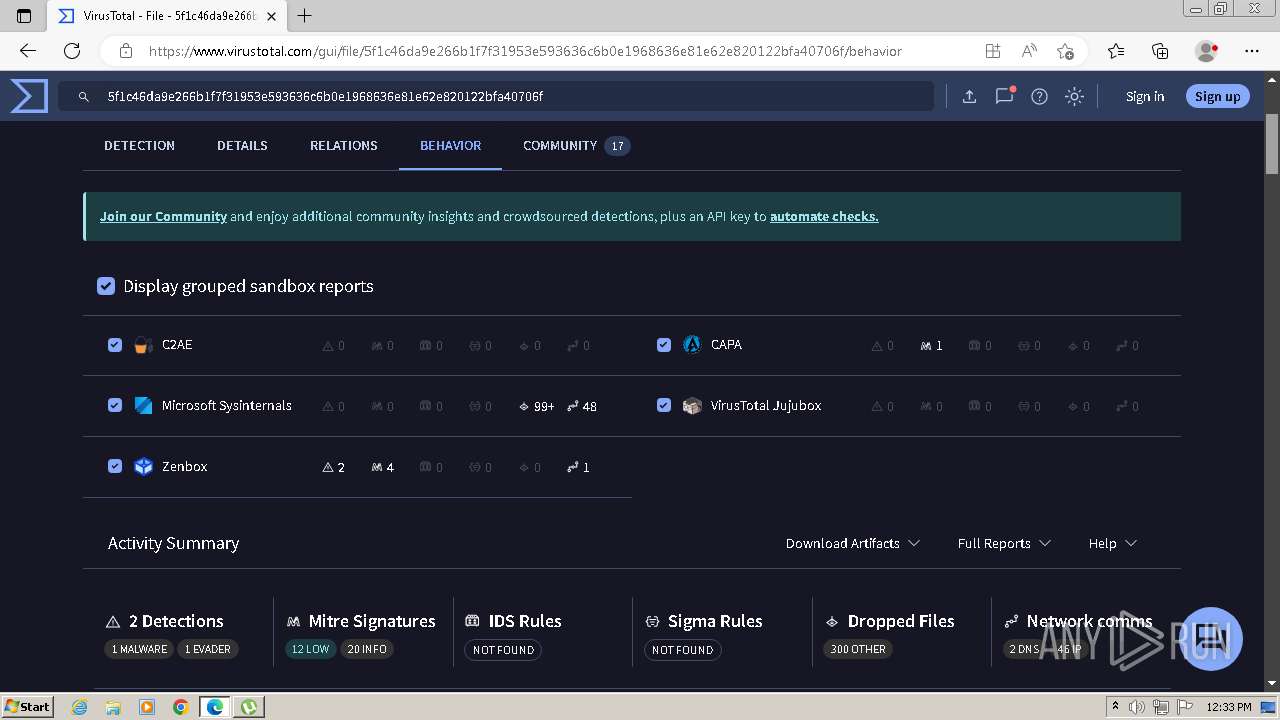This screenshot has height=720, width=1280.
Task: Click the IDS Rules NOT FOUND badge
Action: point(503,649)
